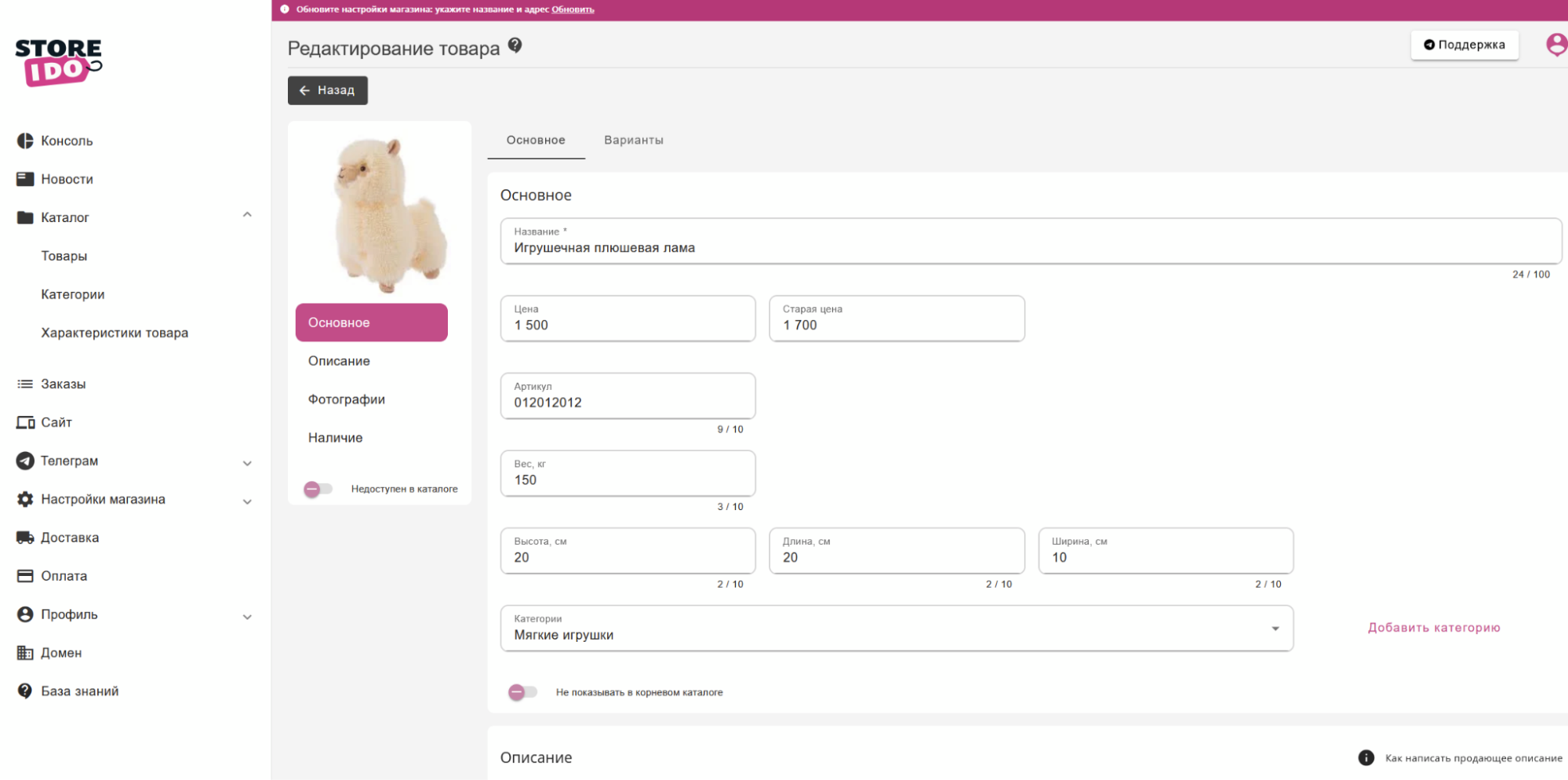Click help icon beside Редактирование товара title
1568x780 pixels.
pos(515,46)
